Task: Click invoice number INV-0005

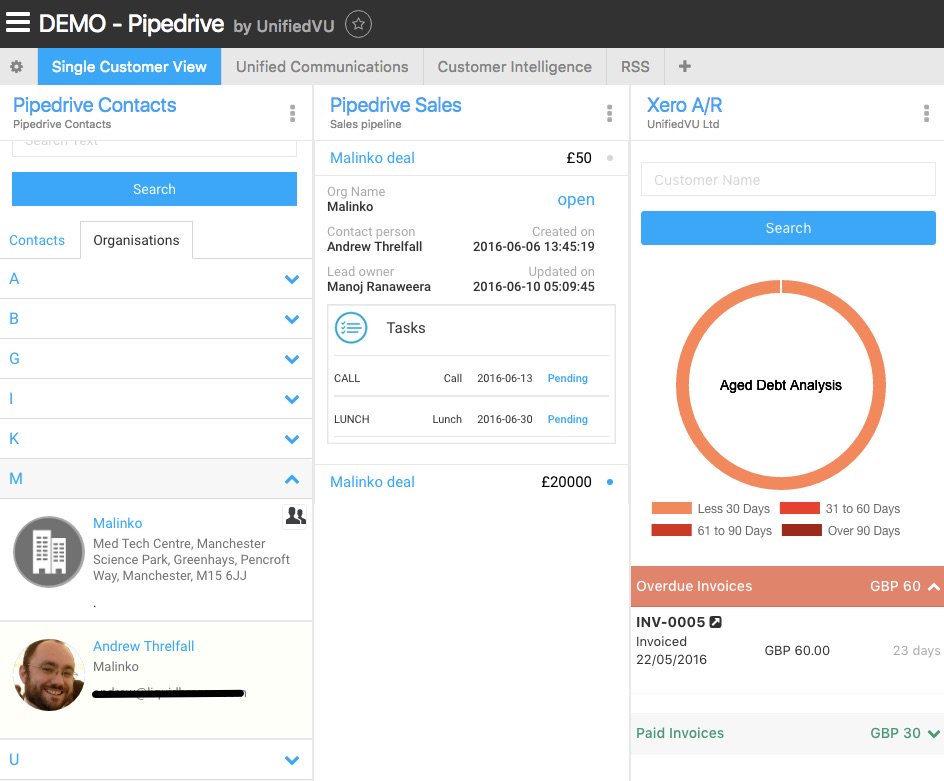Action: [x=670, y=622]
